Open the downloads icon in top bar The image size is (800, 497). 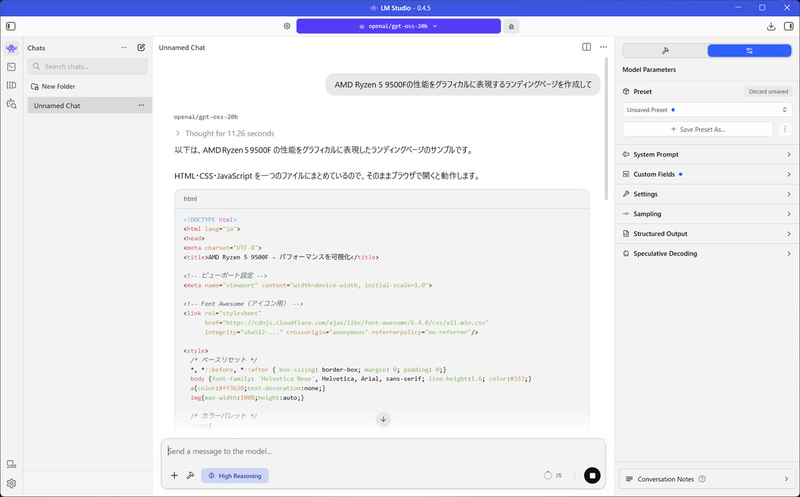pos(771,26)
